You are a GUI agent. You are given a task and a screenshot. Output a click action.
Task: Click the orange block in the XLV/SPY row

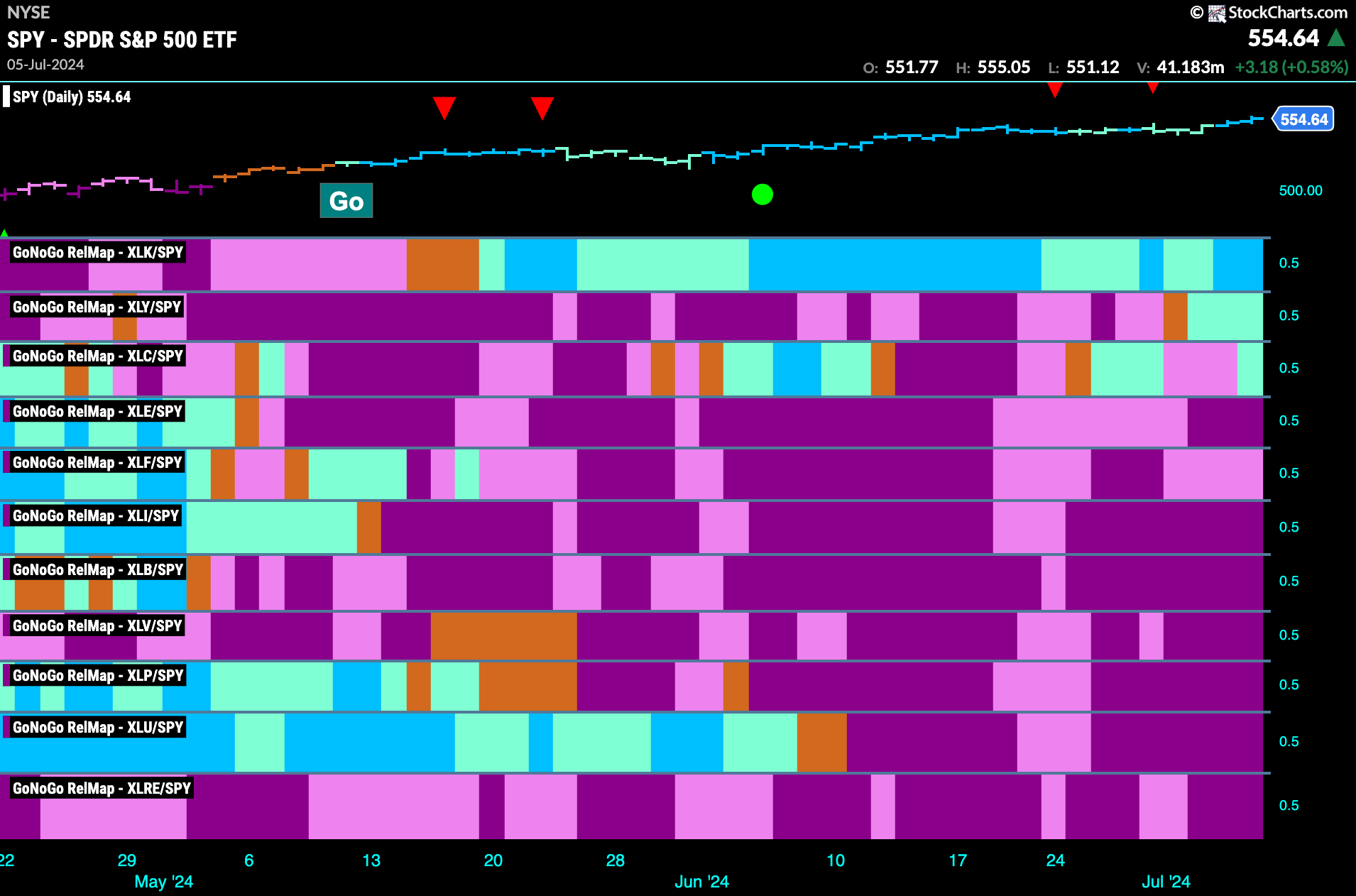coord(504,636)
